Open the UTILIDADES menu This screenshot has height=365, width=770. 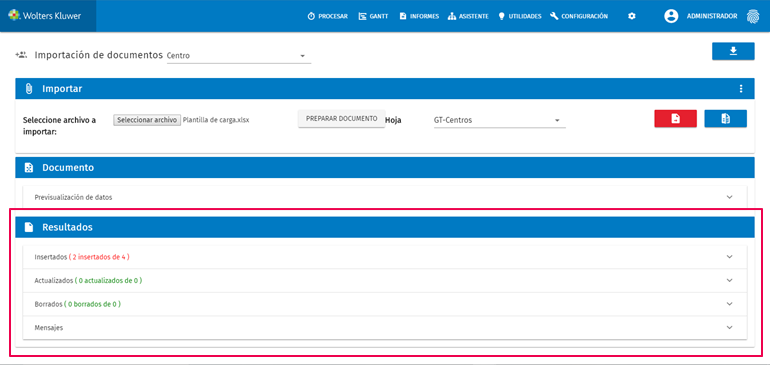520,16
